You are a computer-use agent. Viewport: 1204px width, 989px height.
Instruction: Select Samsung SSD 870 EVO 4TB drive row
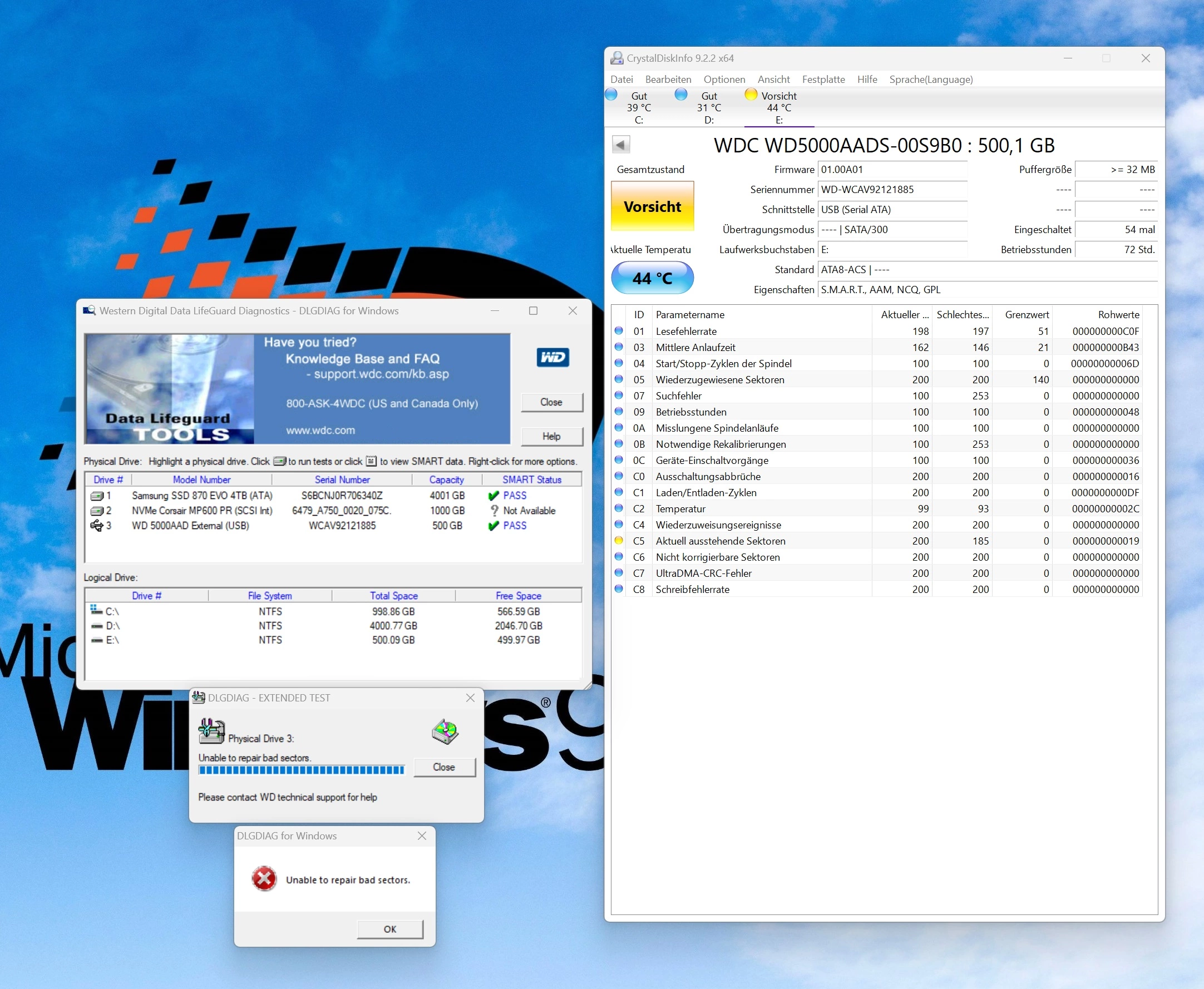tap(333, 496)
